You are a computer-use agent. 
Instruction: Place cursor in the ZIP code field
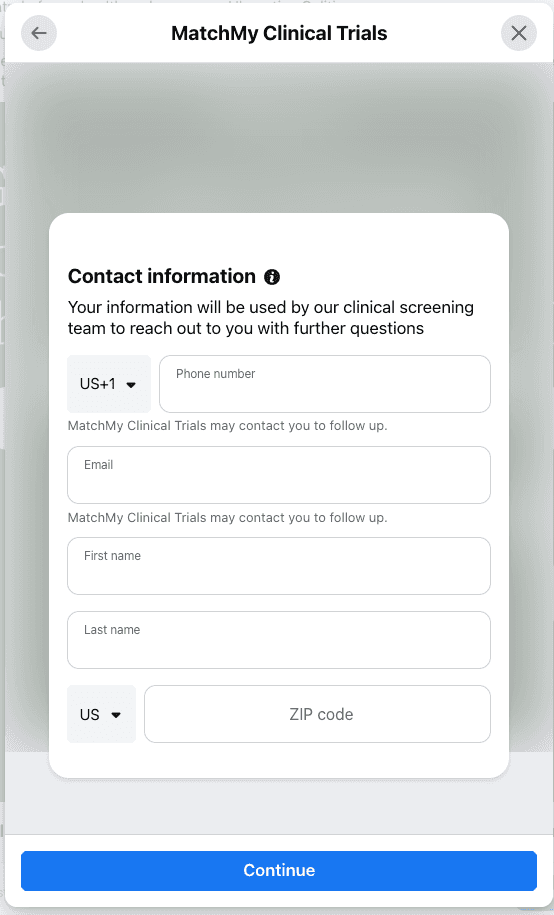pos(318,714)
